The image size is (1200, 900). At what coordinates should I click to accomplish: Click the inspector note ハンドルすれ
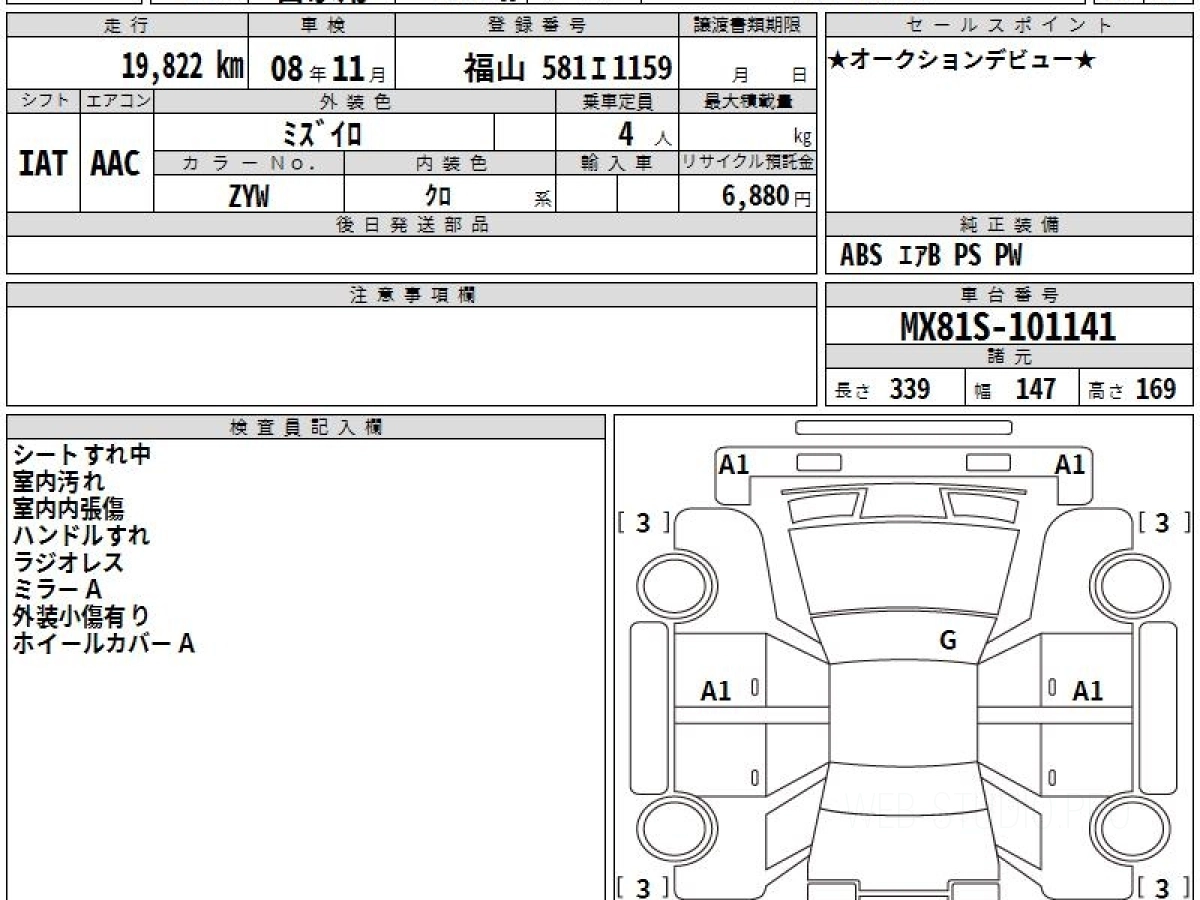pos(81,535)
